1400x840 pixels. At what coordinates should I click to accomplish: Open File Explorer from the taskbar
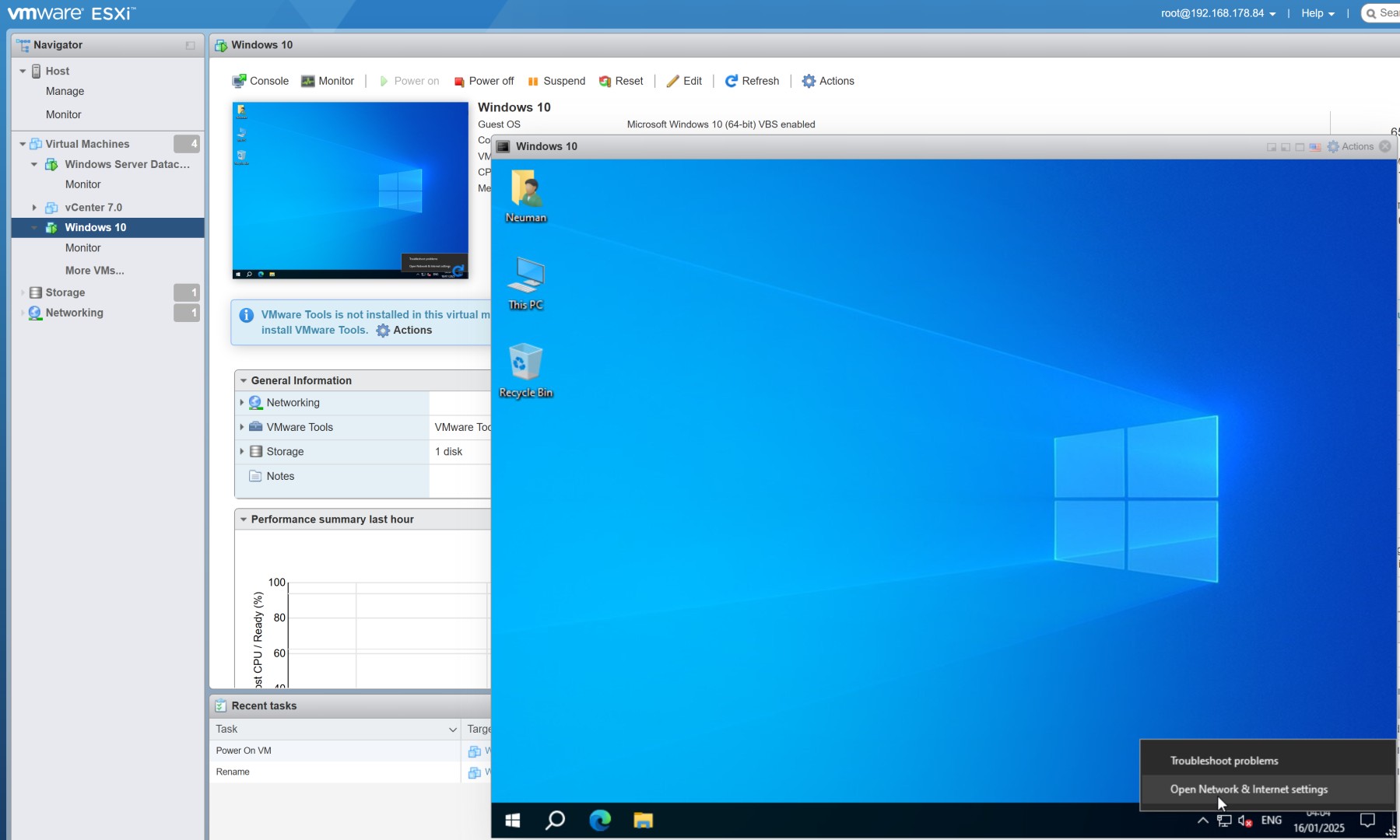(643, 821)
